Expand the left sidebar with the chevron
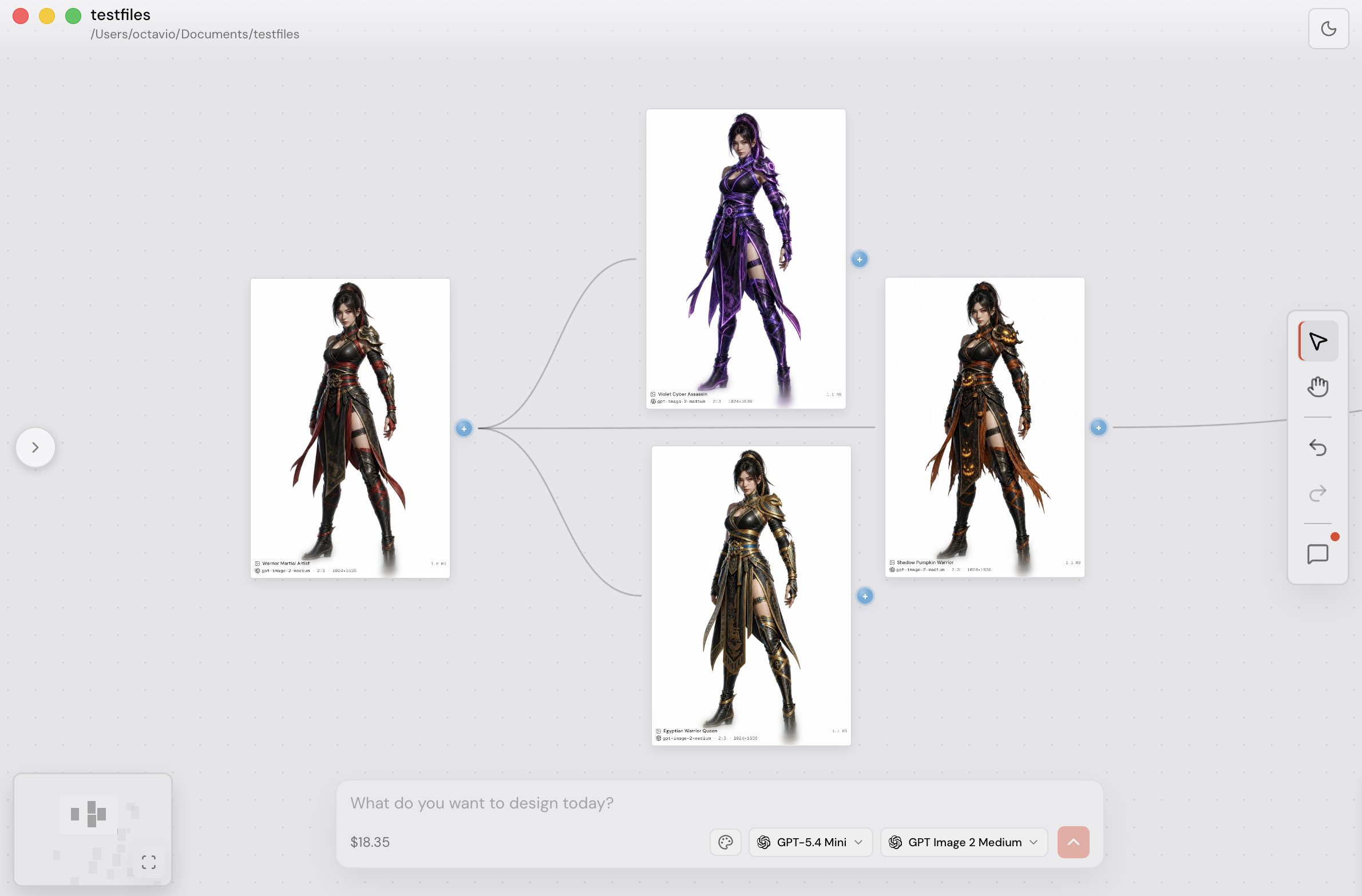This screenshot has height=896, width=1362. click(x=35, y=447)
